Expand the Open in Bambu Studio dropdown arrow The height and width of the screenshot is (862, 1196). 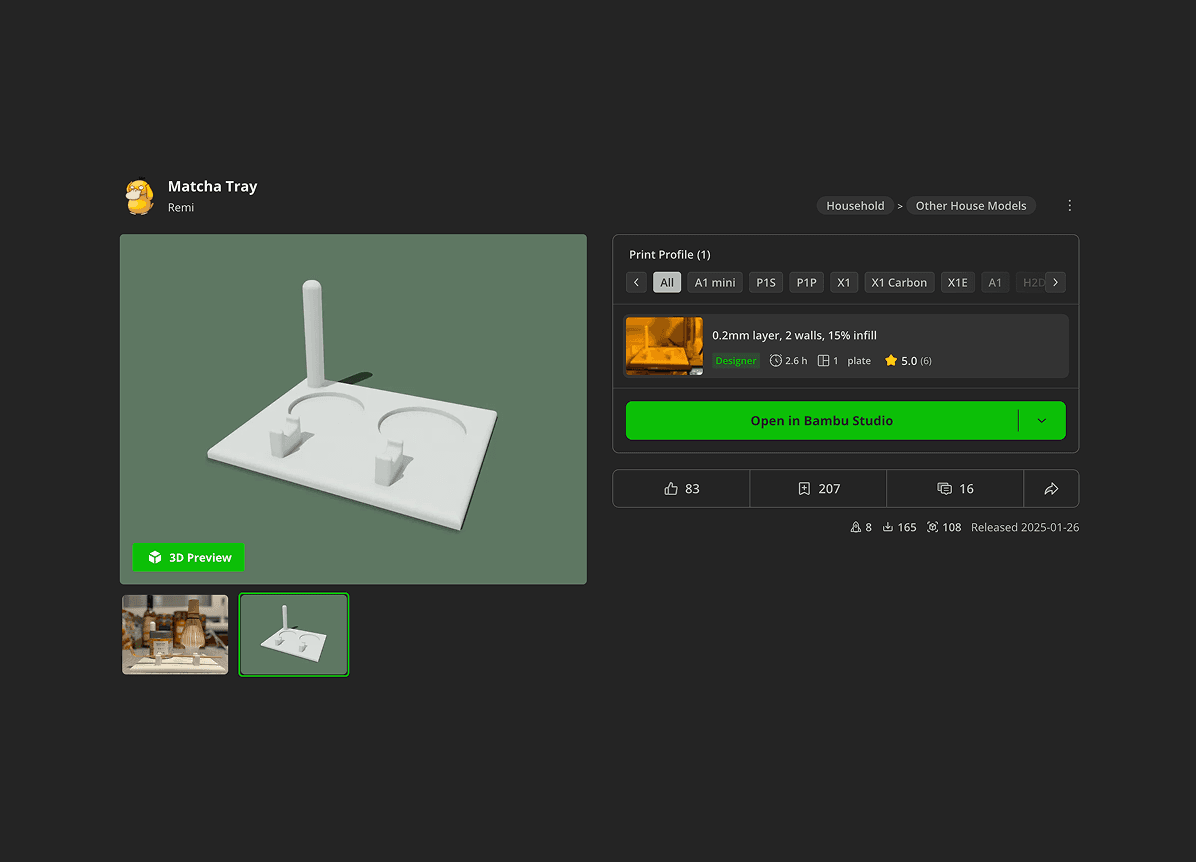click(x=1041, y=421)
